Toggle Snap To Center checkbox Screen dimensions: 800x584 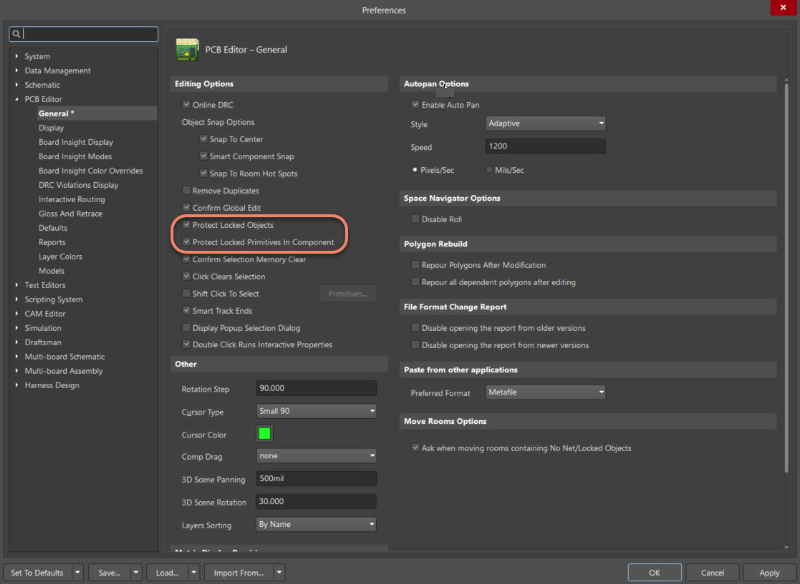point(204,139)
